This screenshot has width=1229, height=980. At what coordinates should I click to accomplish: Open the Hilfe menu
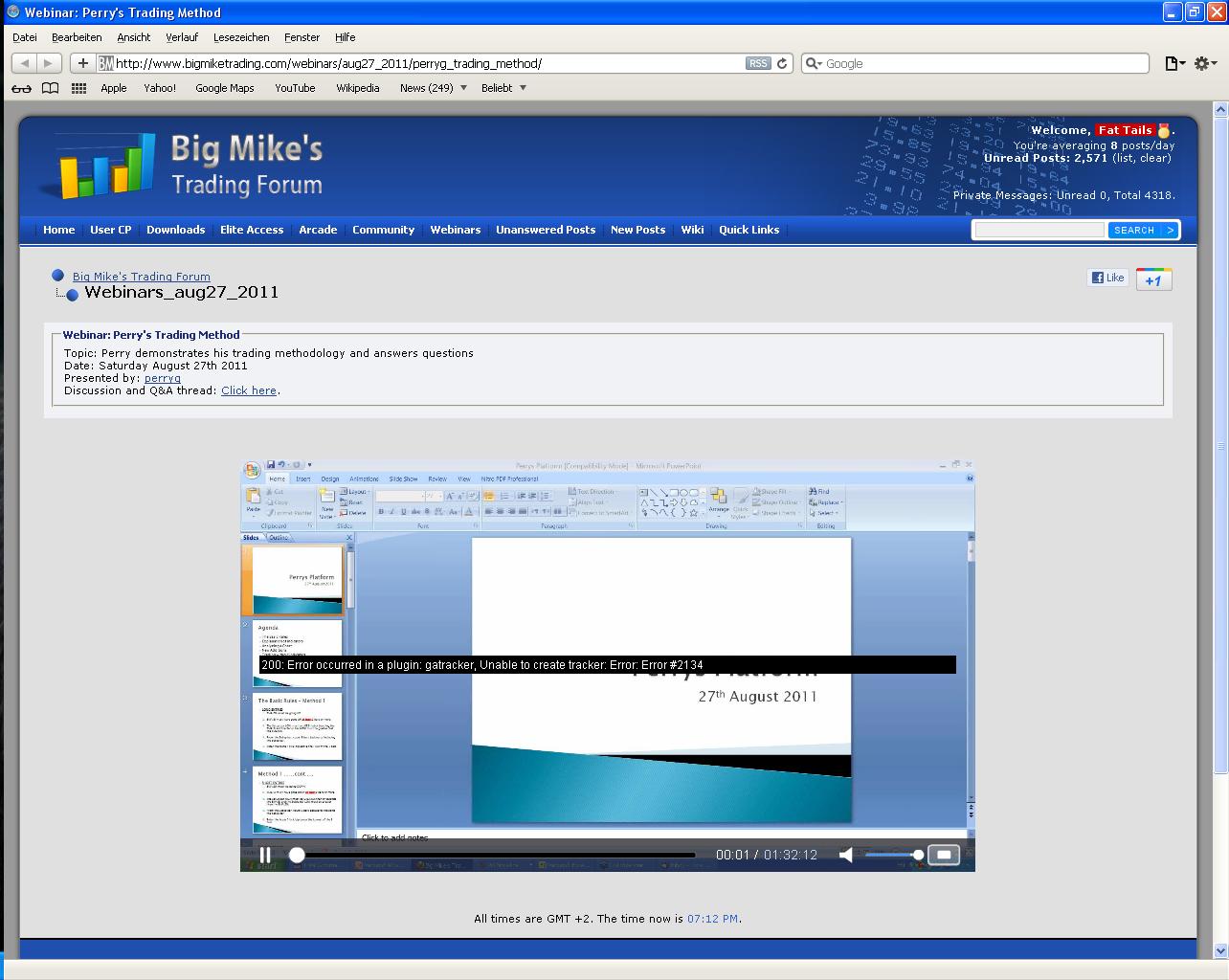click(346, 37)
